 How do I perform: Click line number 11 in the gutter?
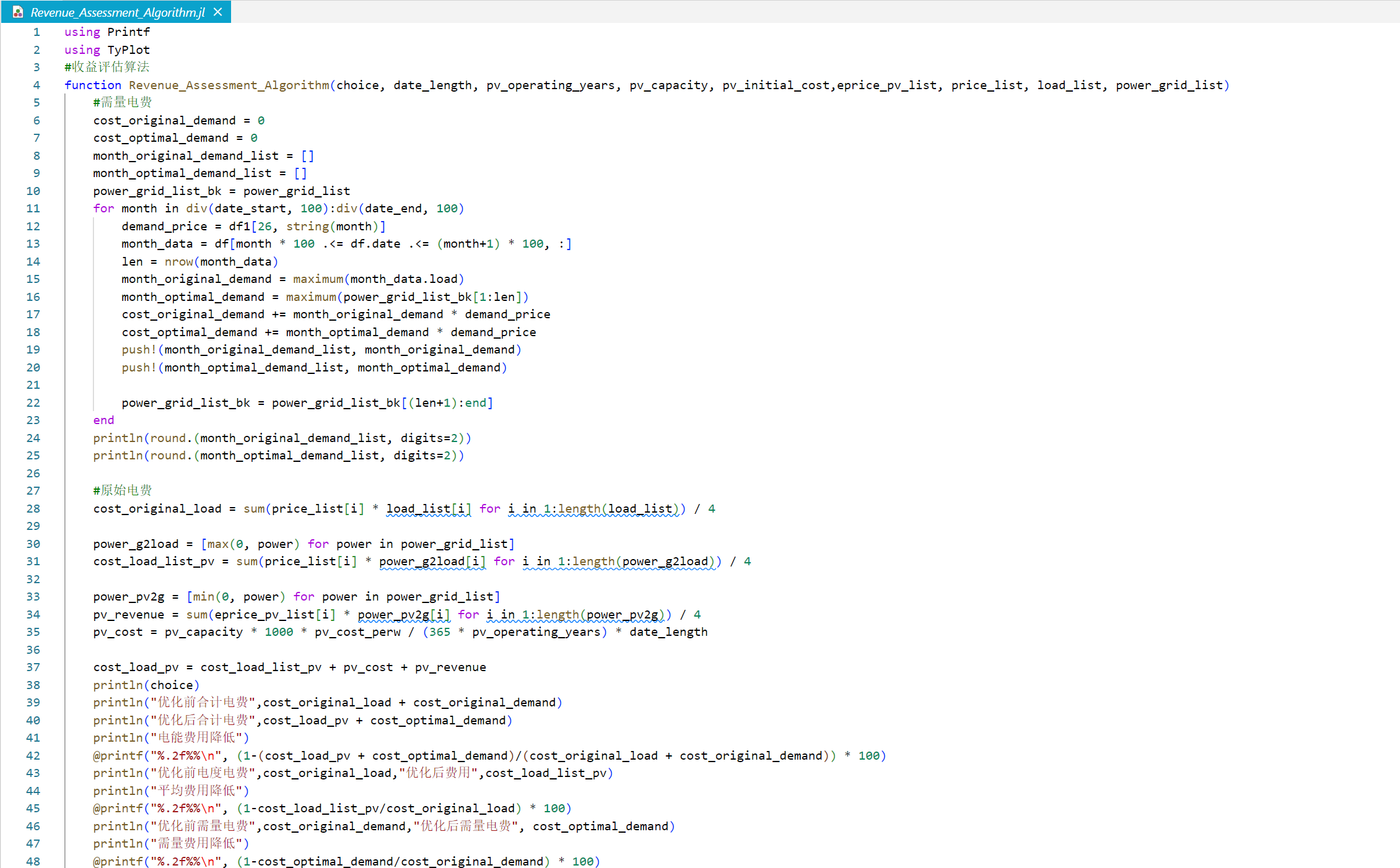point(33,208)
